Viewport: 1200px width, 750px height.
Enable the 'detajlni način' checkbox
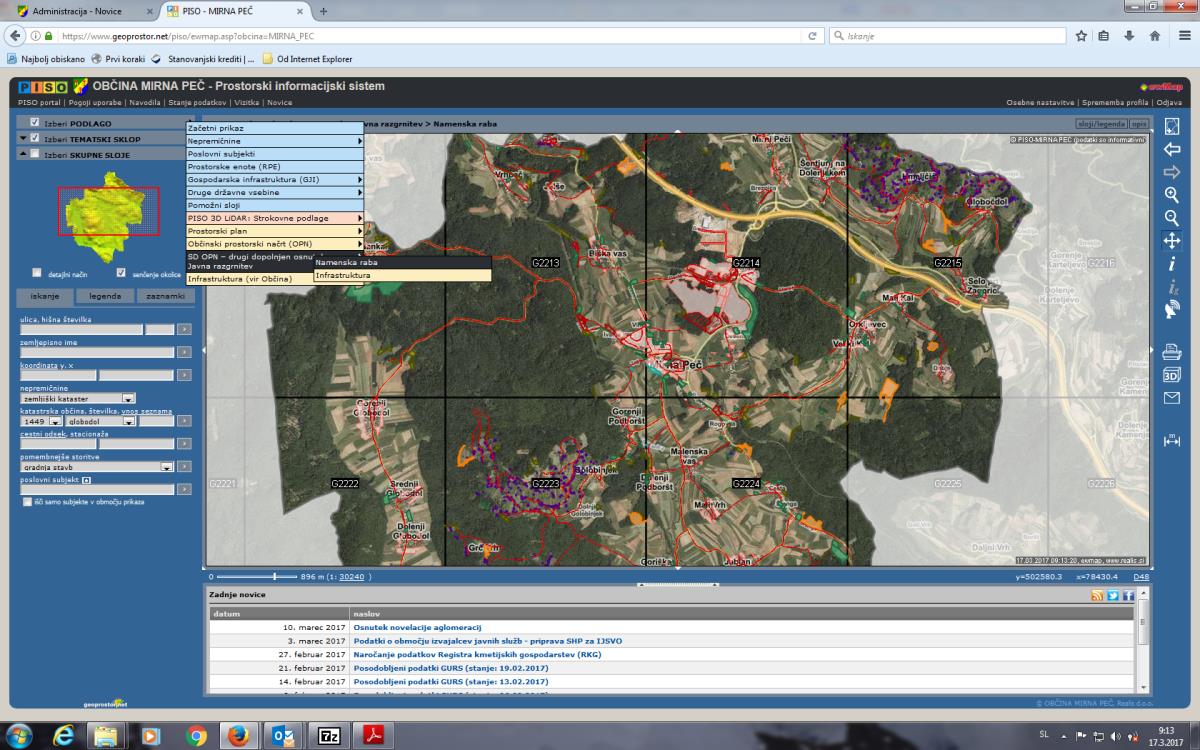click(x=37, y=272)
